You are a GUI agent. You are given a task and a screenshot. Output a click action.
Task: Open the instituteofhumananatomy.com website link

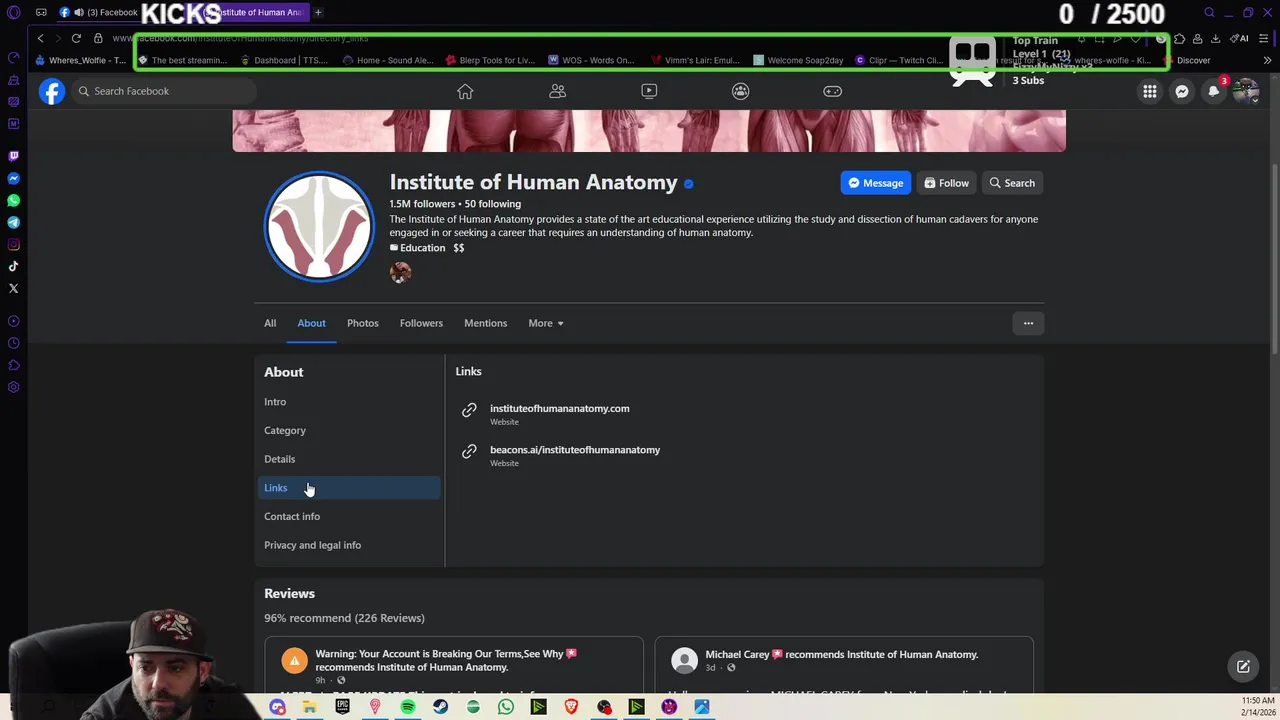[x=560, y=408]
